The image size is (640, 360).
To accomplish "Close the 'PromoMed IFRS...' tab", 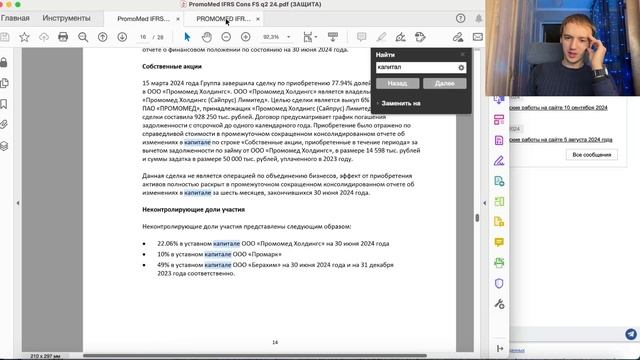I will [x=178, y=19].
